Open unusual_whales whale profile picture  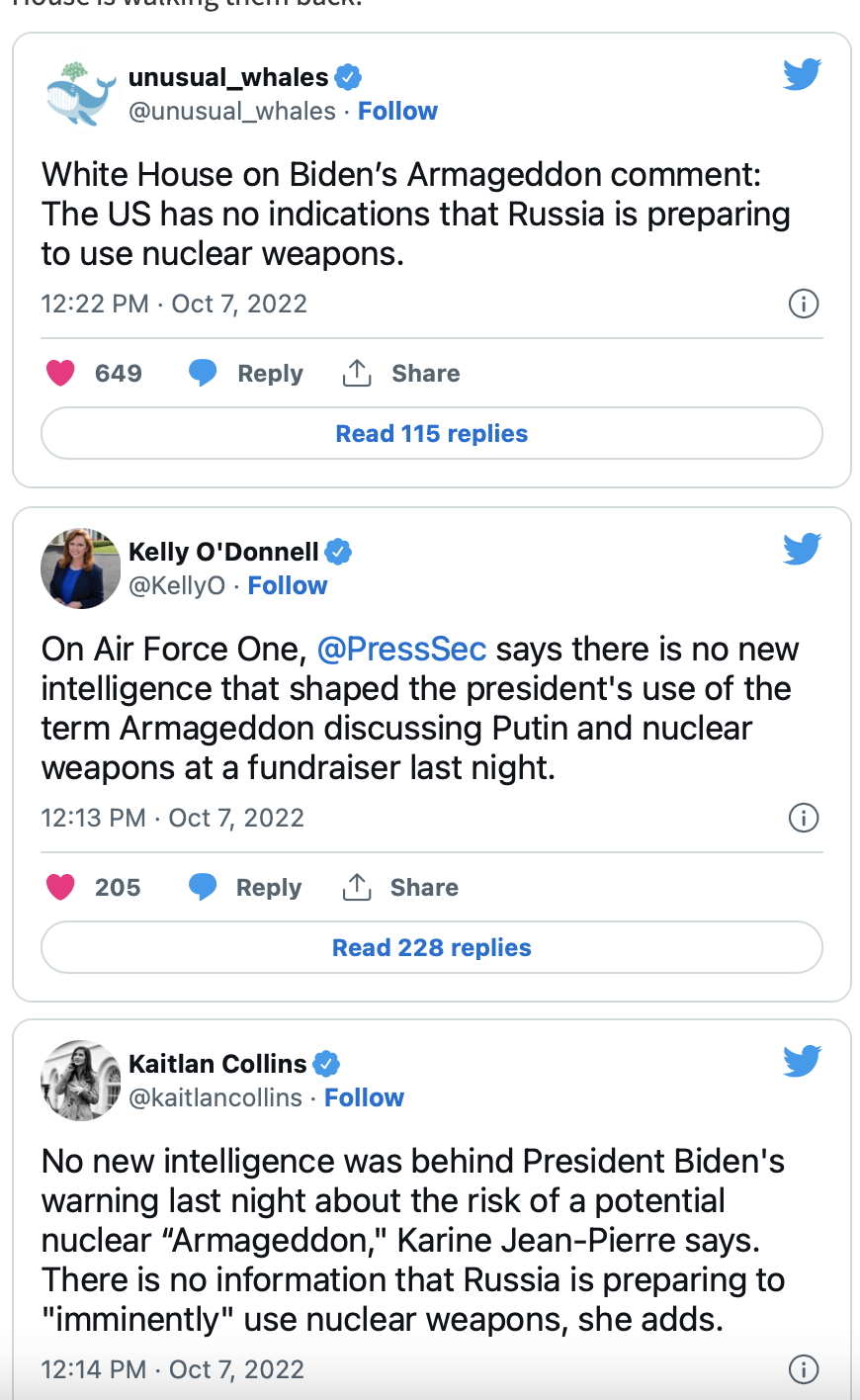(x=80, y=94)
